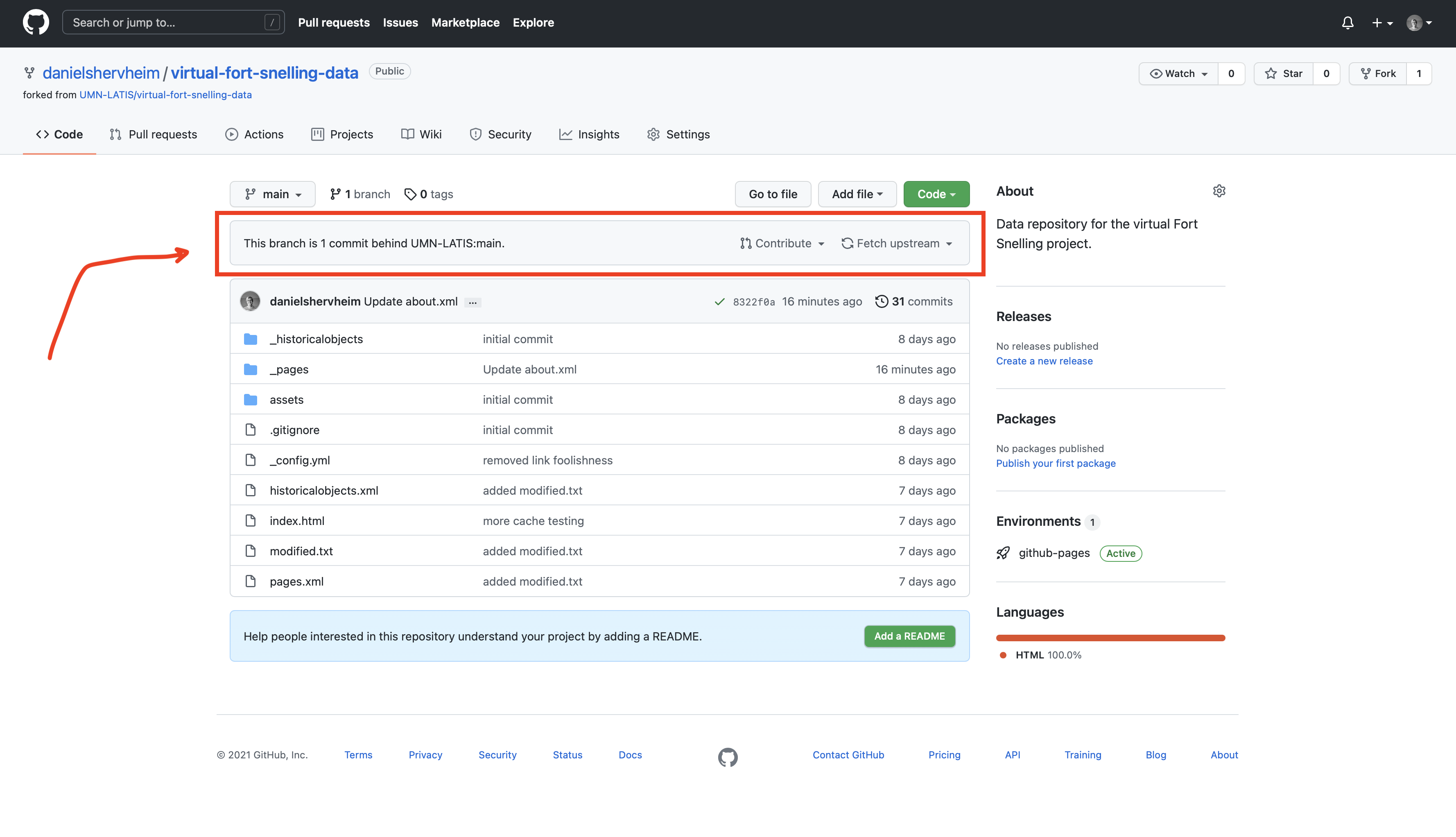Image resolution: width=1456 pixels, height=837 pixels.
Task: Open the Security tab
Action: tap(500, 134)
